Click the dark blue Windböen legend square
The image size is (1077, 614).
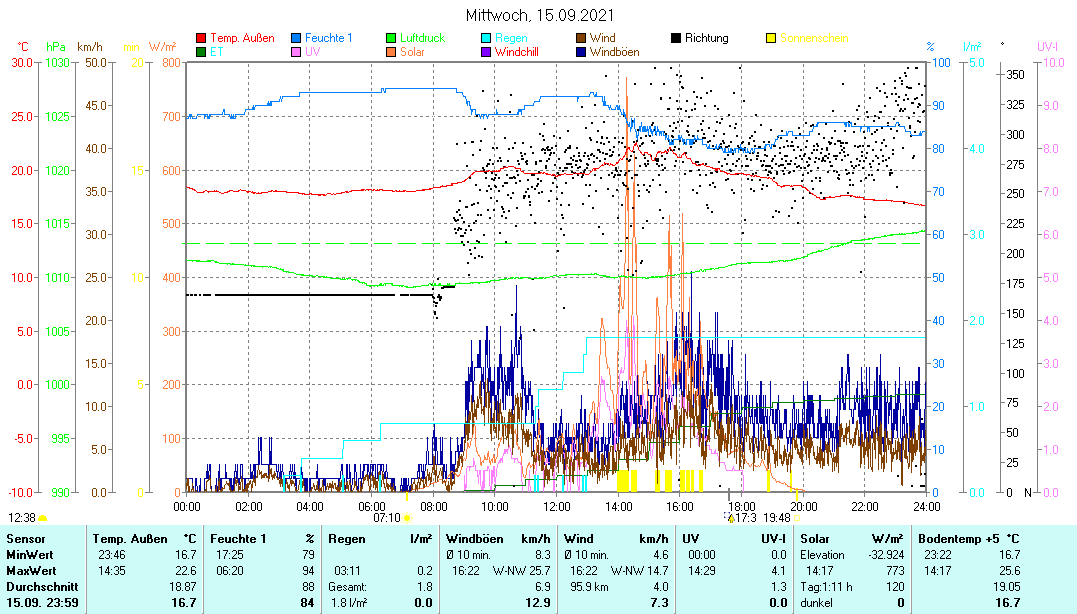tap(581, 52)
